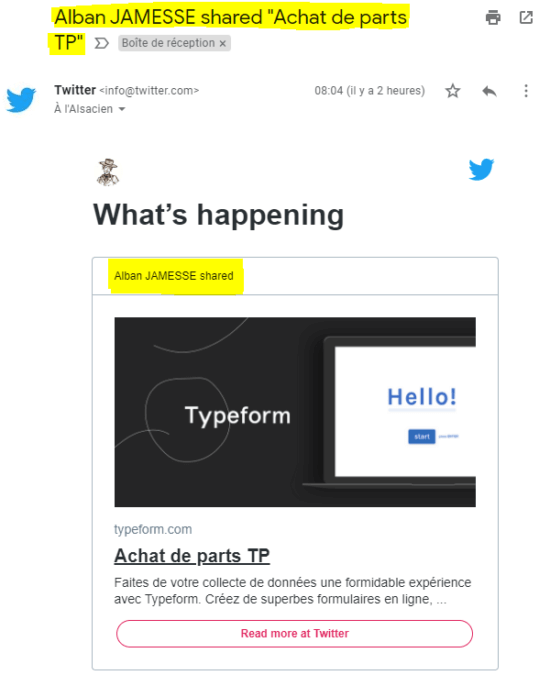
Task: Open the Achat de parts TP link
Action: pos(192,556)
